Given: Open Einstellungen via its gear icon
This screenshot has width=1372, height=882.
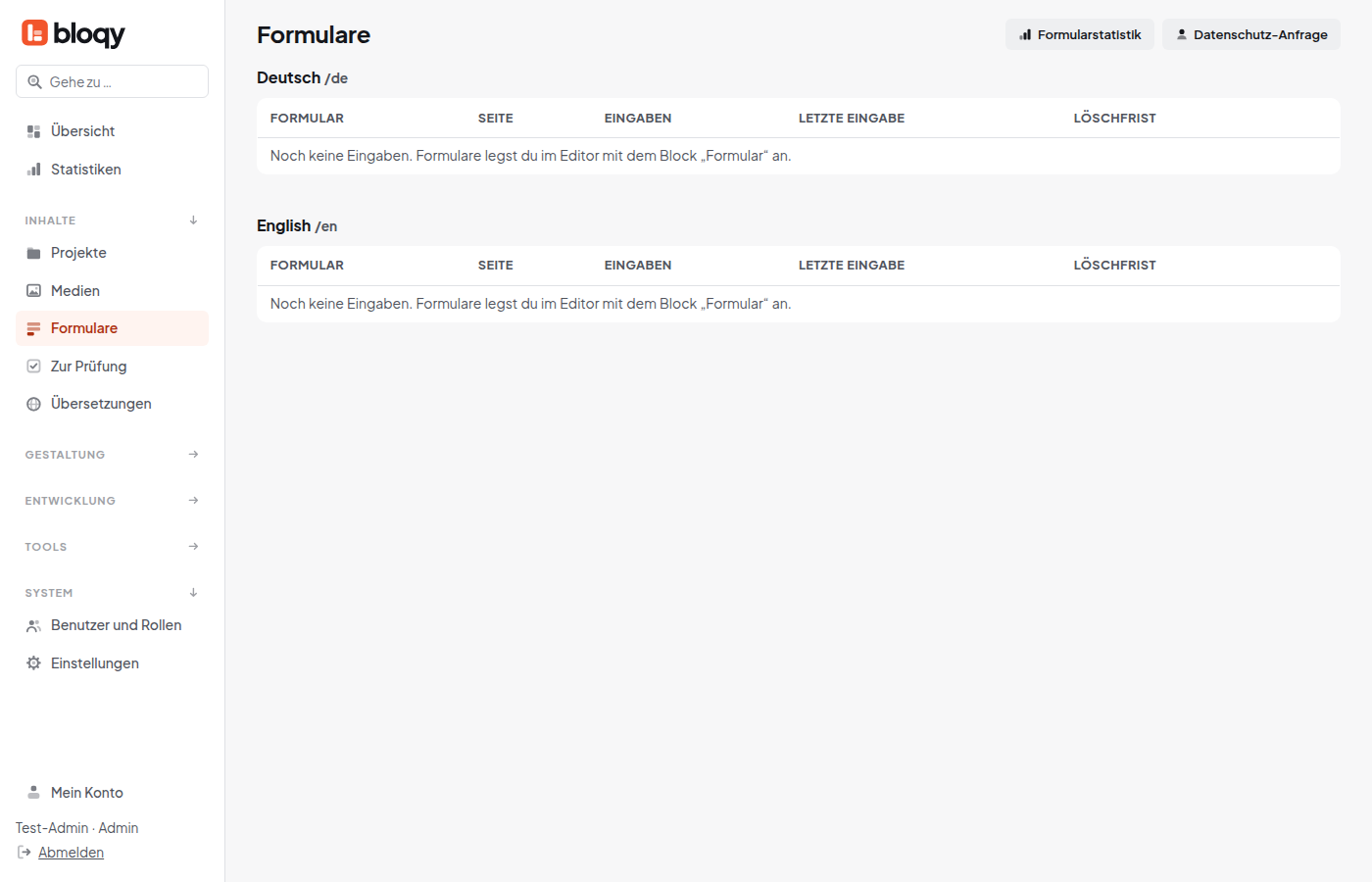Looking at the screenshot, I should 33,663.
